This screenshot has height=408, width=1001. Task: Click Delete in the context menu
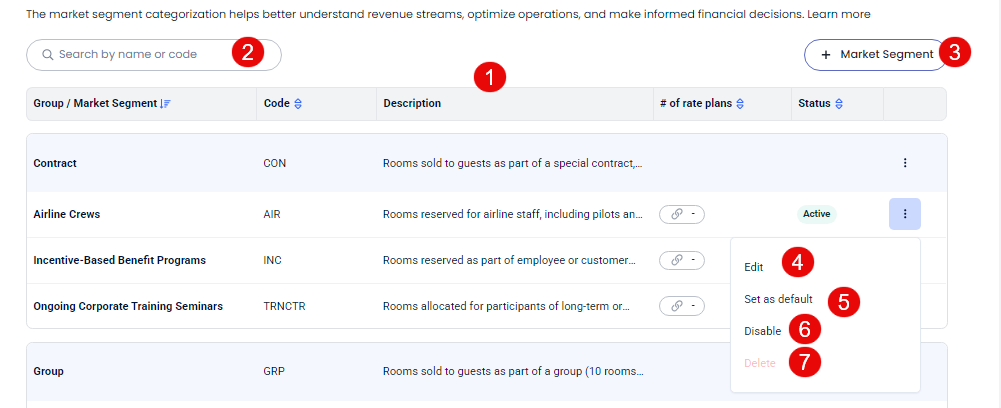pyautogui.click(x=760, y=363)
